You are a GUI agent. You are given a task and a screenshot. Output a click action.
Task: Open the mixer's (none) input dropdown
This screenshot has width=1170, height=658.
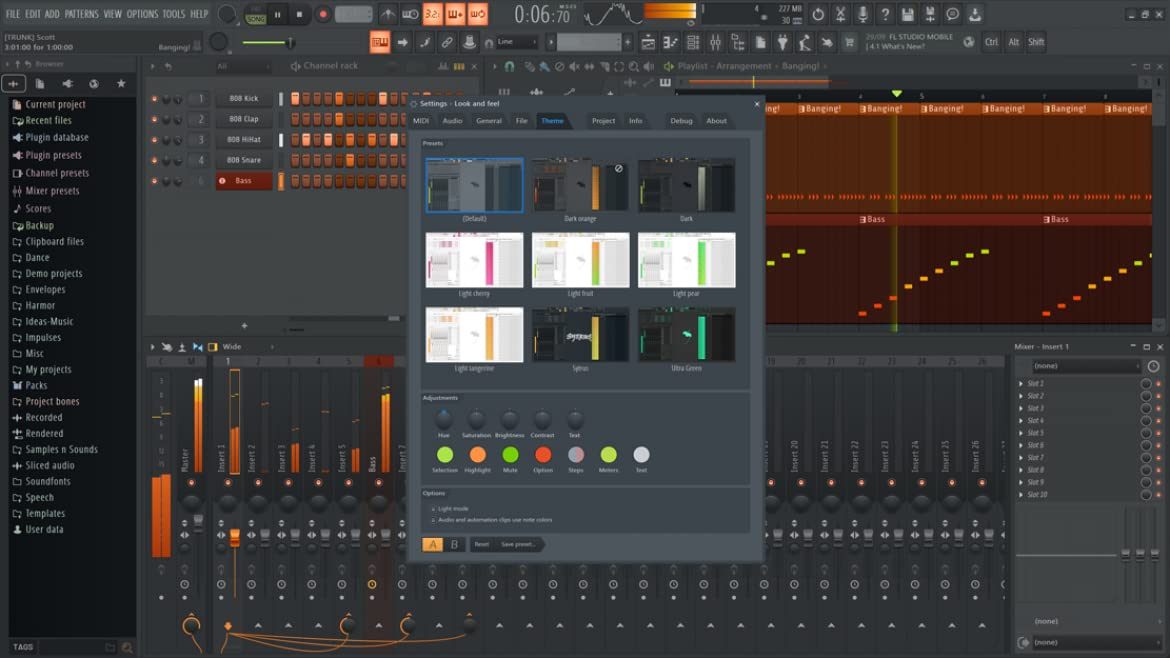1085,366
